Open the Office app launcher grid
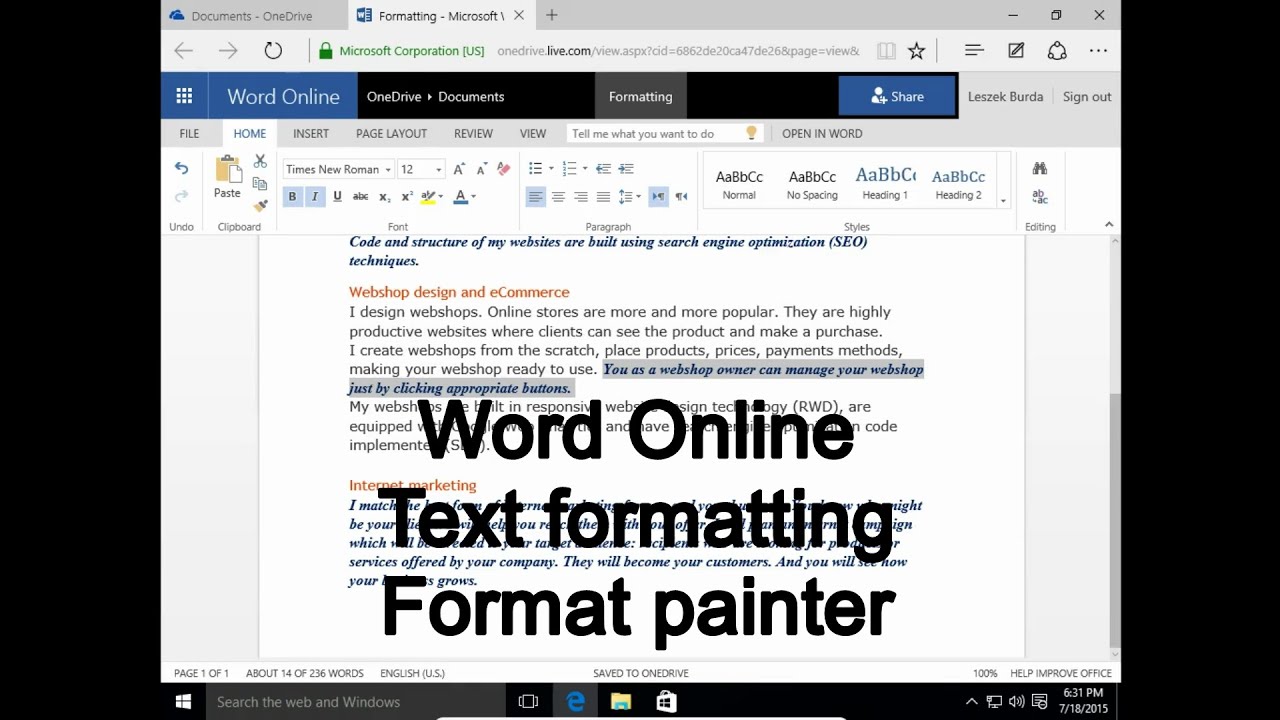 click(x=184, y=96)
